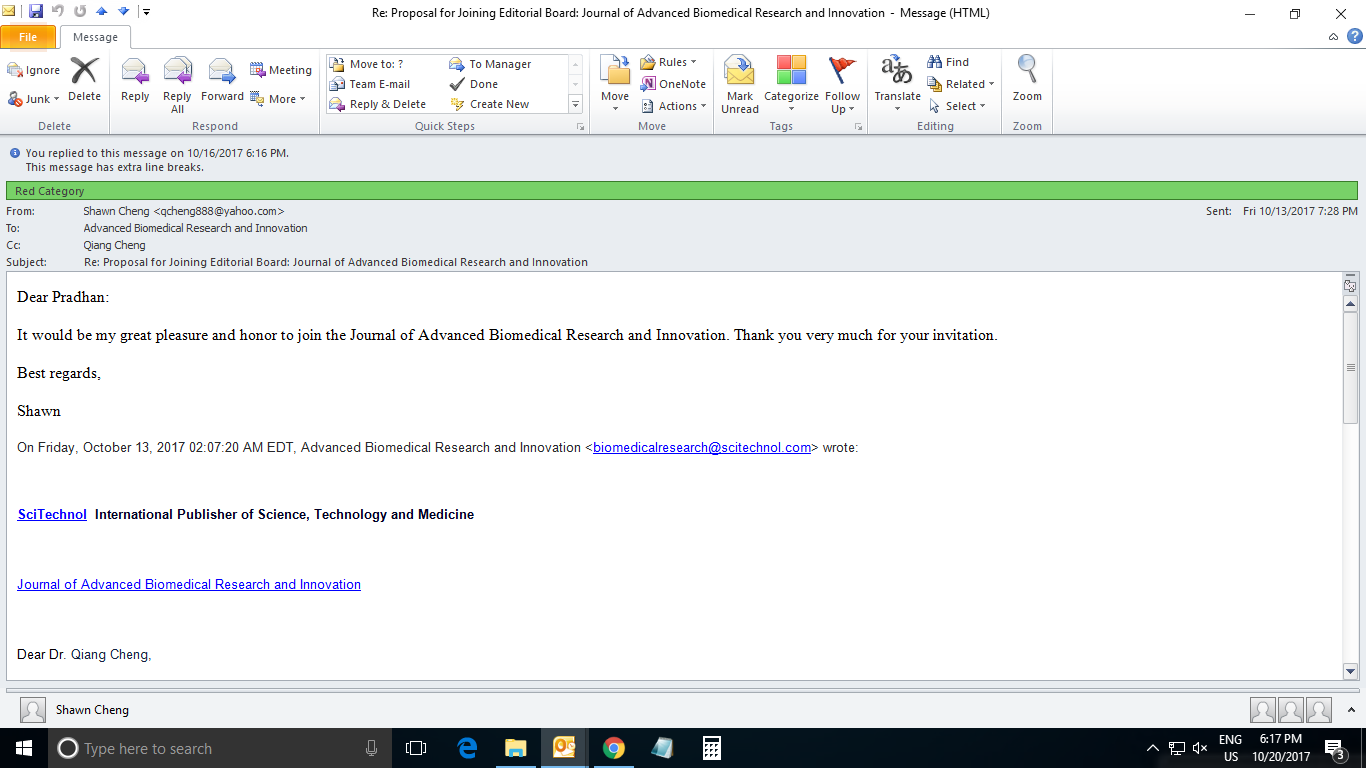Click the SciTechnol hyperlink
Viewport: 1366px width, 768px height.
click(52, 515)
